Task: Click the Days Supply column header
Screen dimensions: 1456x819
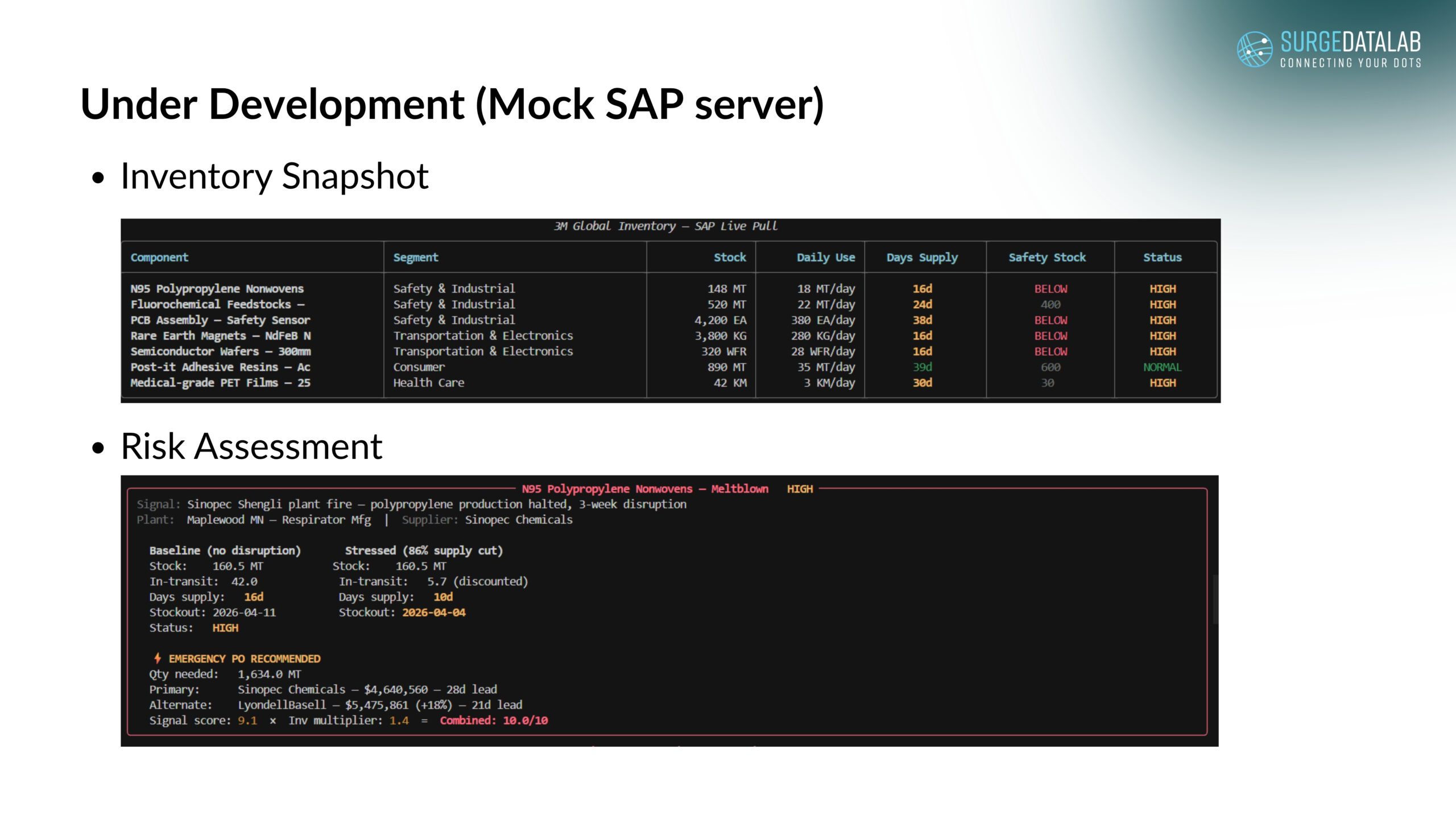Action: pyautogui.click(x=922, y=258)
